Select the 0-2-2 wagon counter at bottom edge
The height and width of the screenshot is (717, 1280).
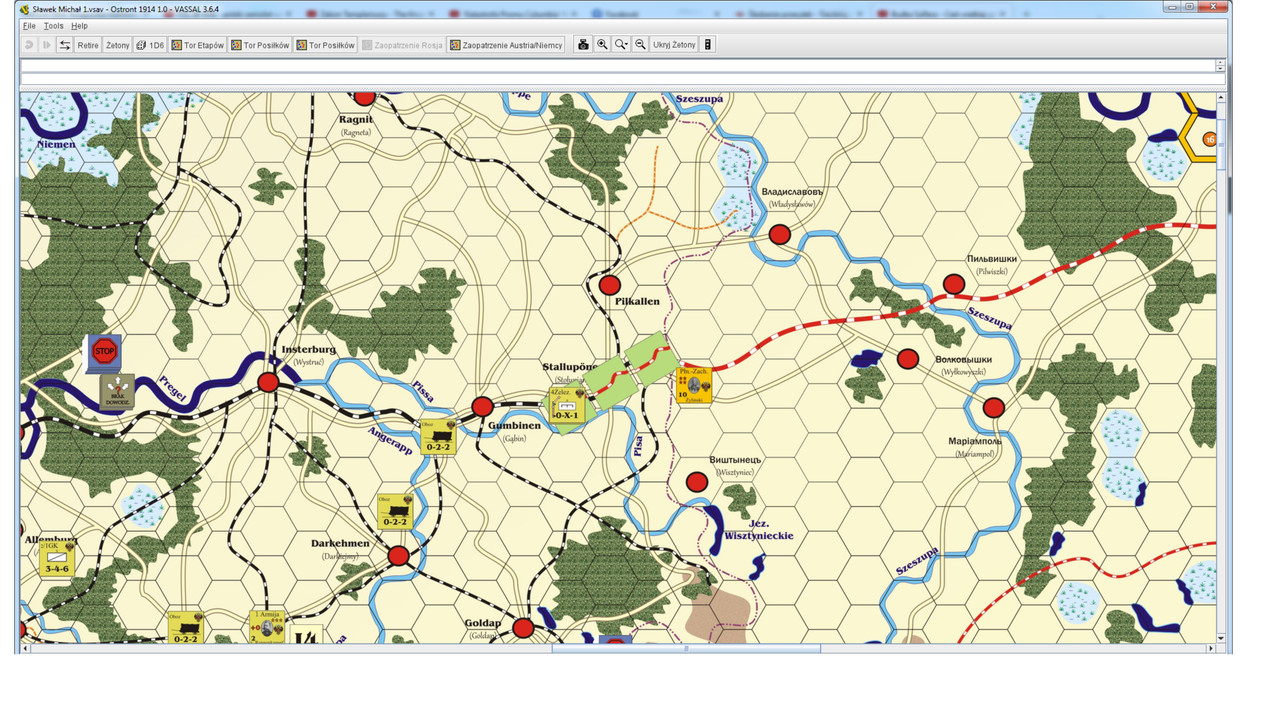(185, 628)
